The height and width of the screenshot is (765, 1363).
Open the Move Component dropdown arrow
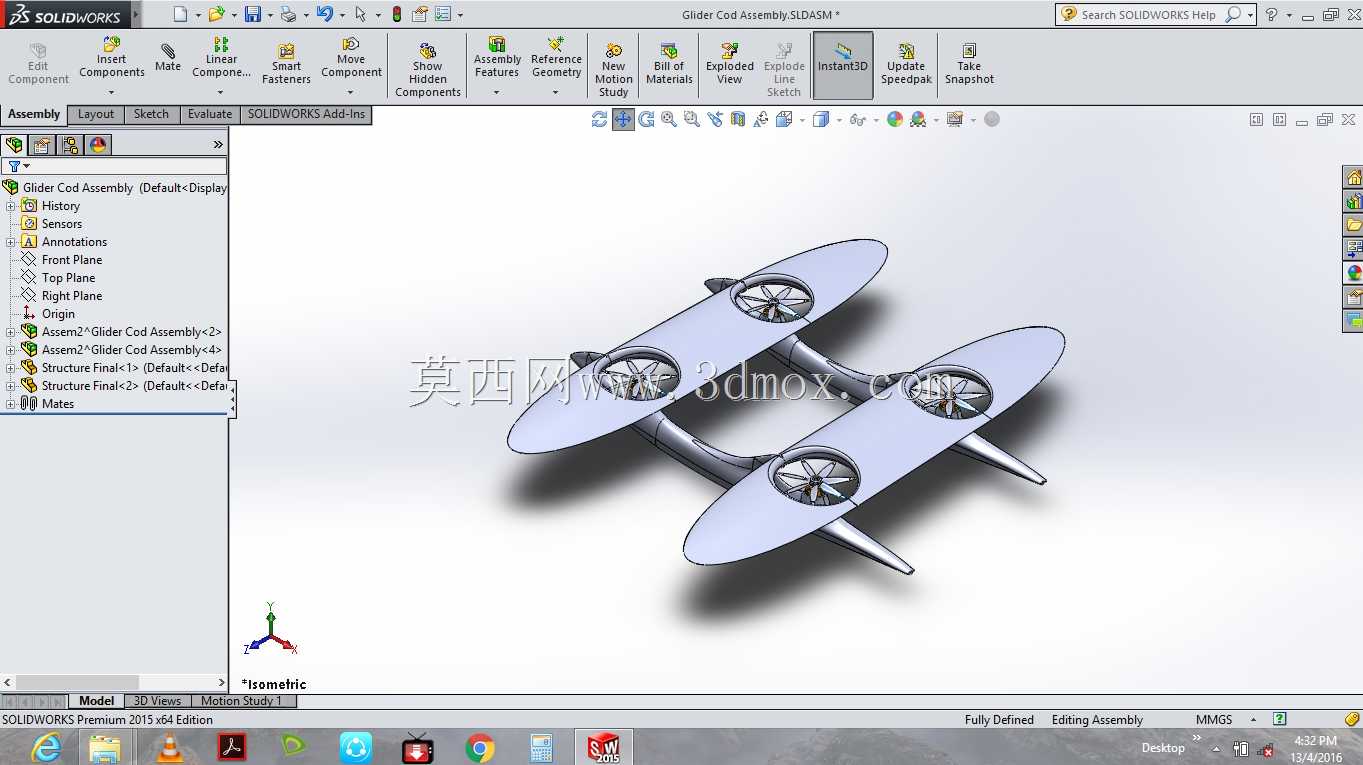tap(351, 93)
